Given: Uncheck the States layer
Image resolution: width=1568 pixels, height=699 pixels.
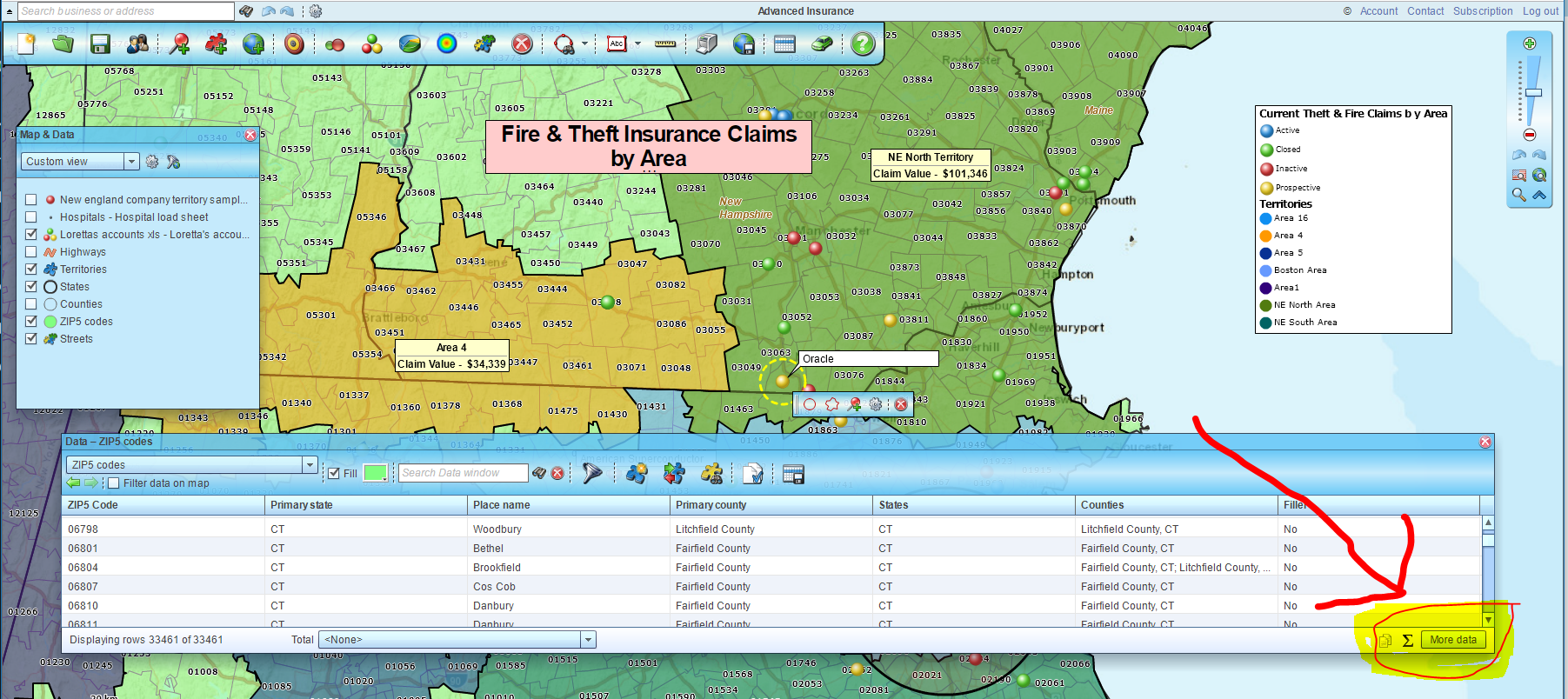Looking at the screenshot, I should click(x=31, y=287).
